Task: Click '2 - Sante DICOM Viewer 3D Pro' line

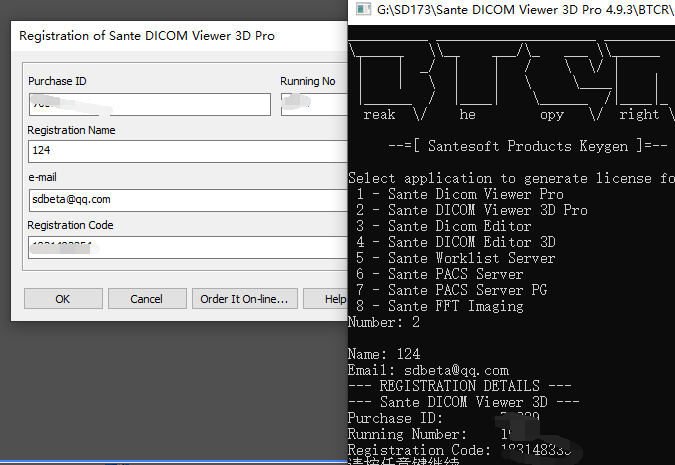Action: pyautogui.click(x=472, y=210)
